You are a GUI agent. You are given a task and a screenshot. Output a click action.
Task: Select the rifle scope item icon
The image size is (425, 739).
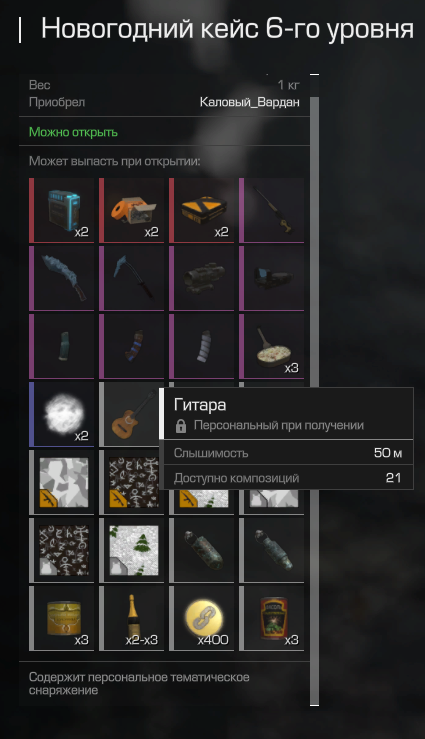pos(202,278)
